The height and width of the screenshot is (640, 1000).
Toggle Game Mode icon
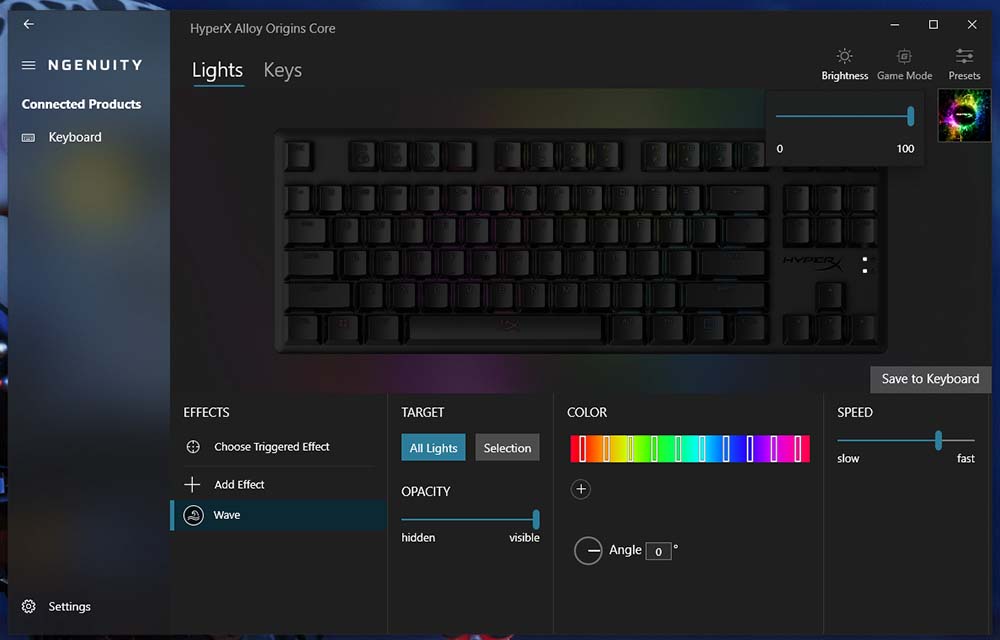pyautogui.click(x=904, y=56)
